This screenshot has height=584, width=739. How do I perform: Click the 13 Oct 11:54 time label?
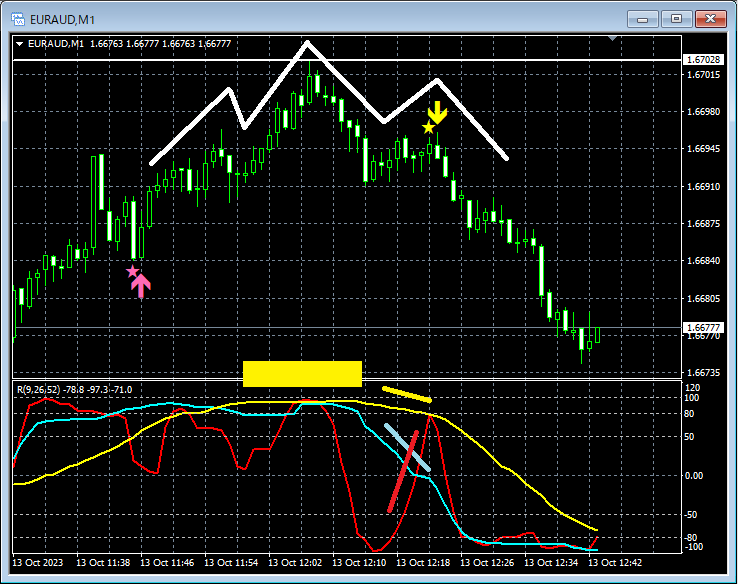[231, 562]
